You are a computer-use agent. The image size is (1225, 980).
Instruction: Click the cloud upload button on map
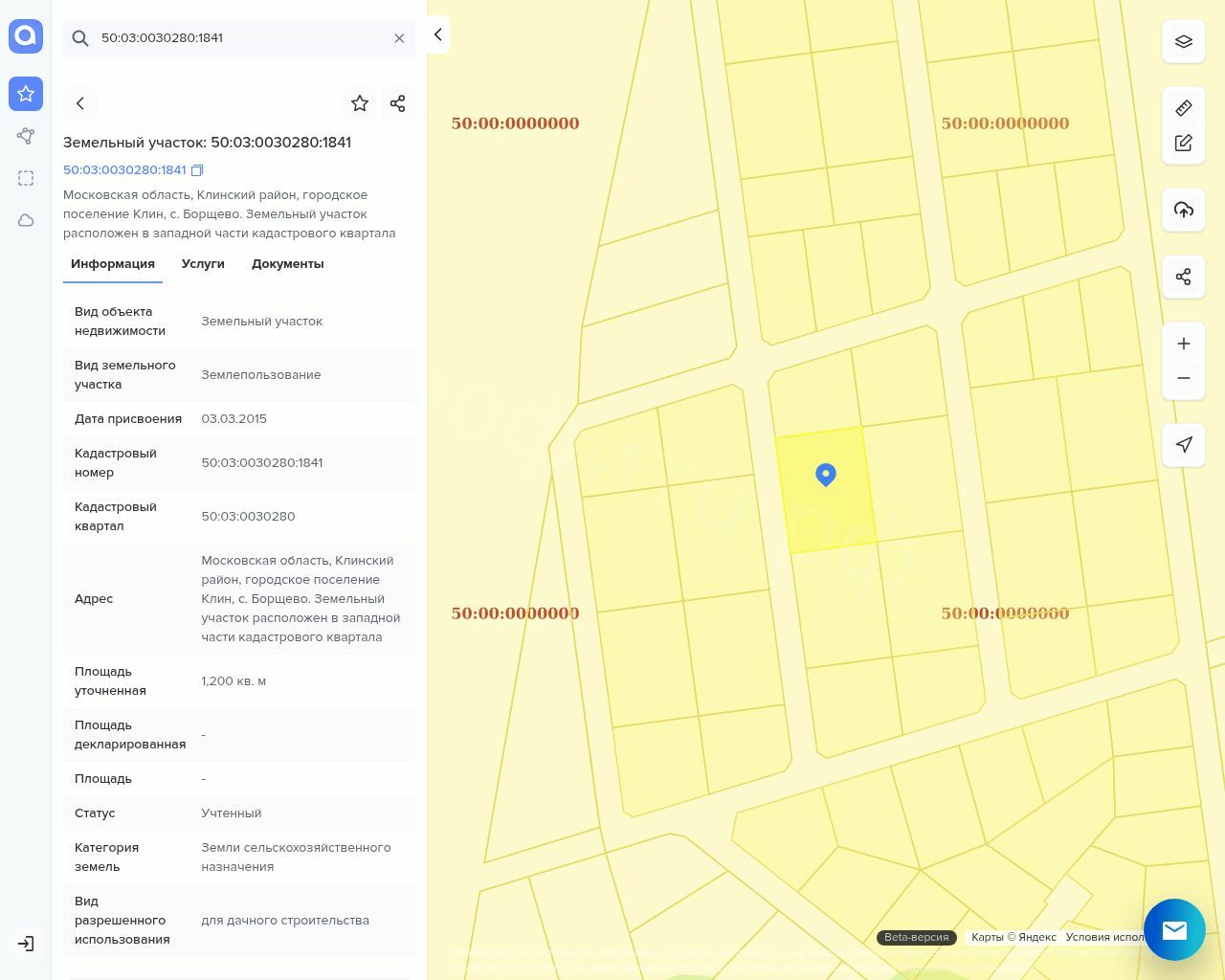tap(1183, 210)
